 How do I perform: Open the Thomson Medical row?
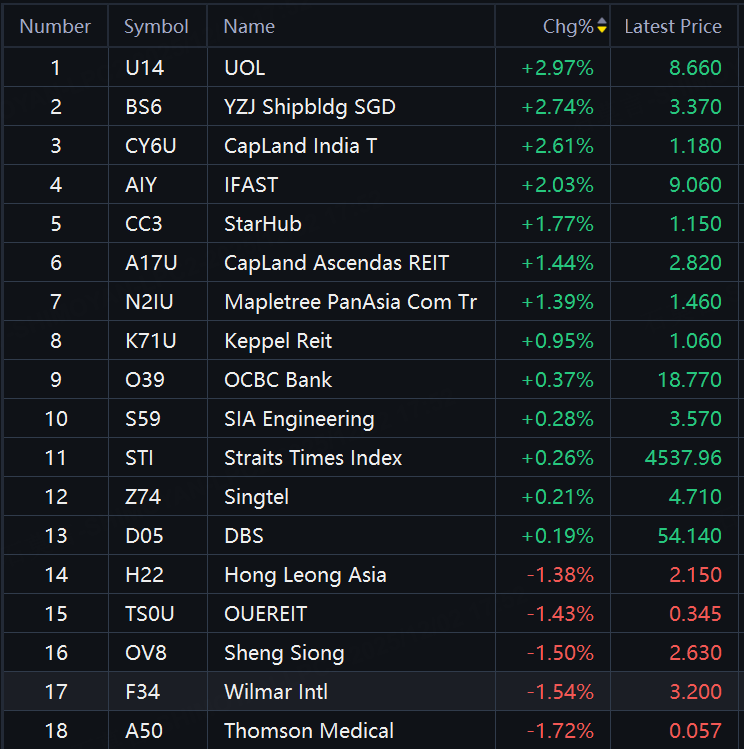(309, 731)
